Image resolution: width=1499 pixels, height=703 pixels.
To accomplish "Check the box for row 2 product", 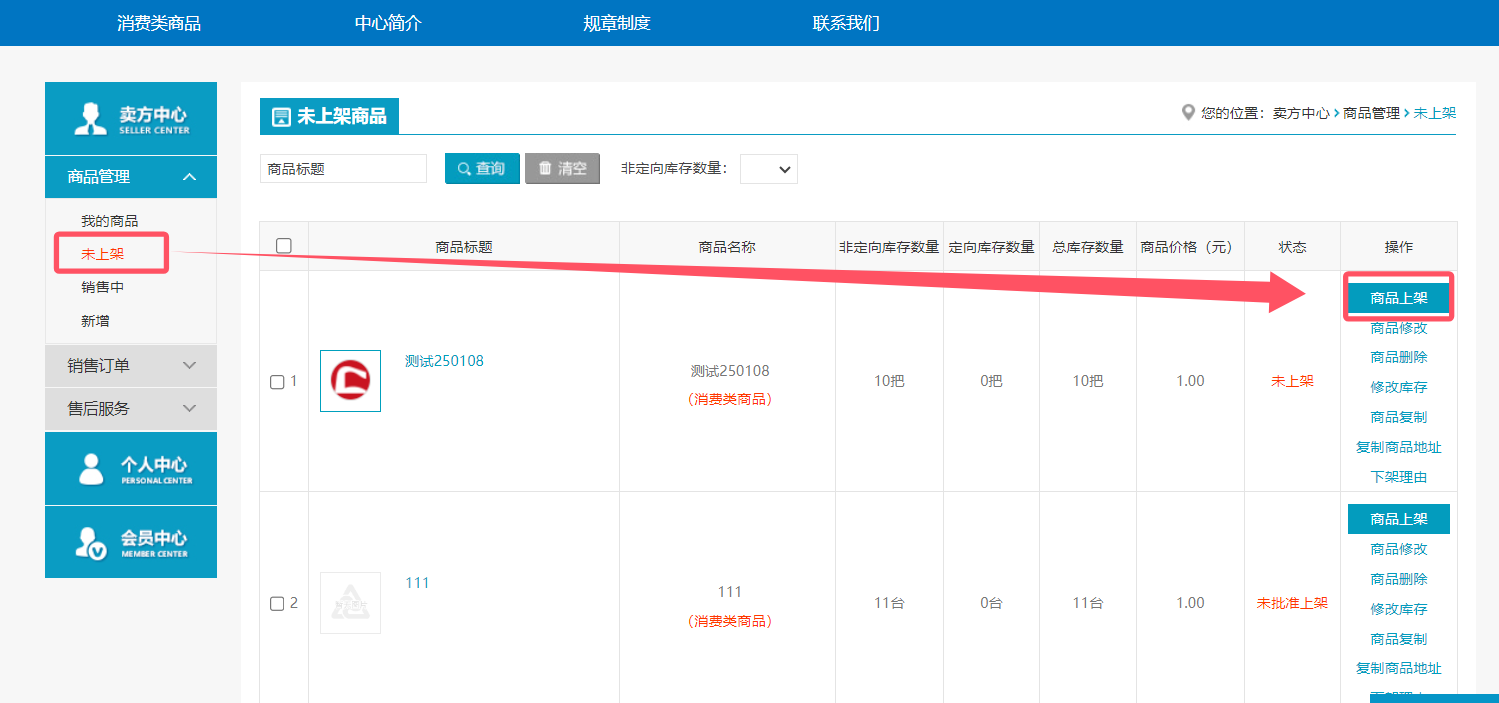I will tap(278, 604).
